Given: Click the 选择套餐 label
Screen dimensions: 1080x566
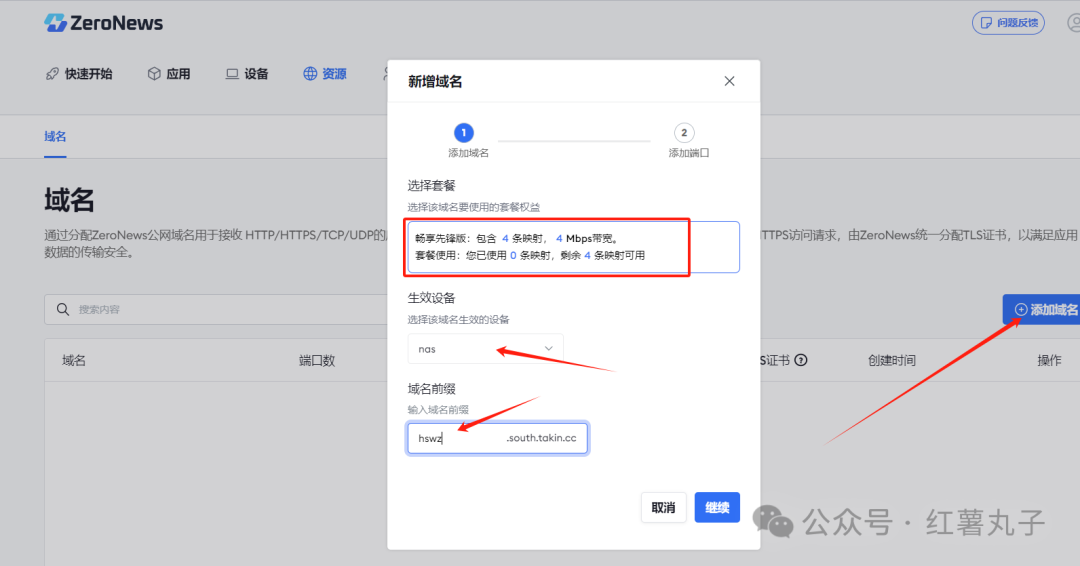Looking at the screenshot, I should click(x=431, y=185).
